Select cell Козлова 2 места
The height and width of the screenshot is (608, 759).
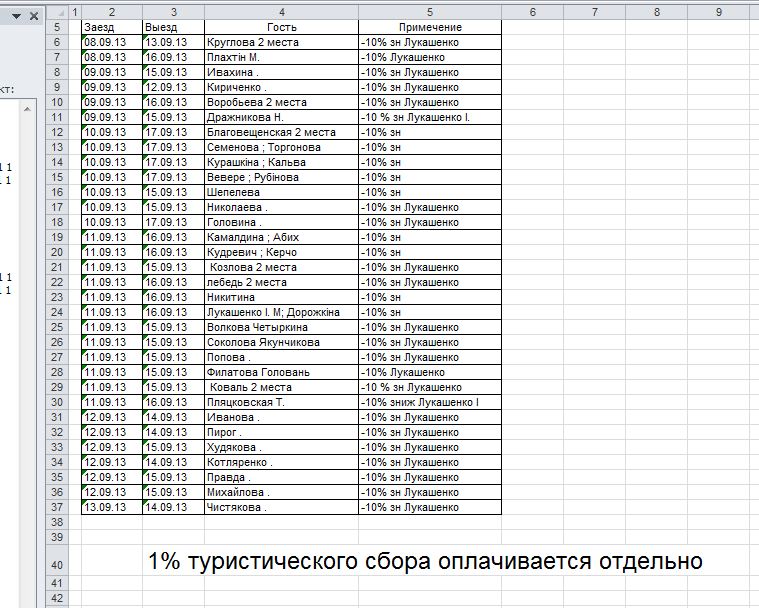point(282,267)
